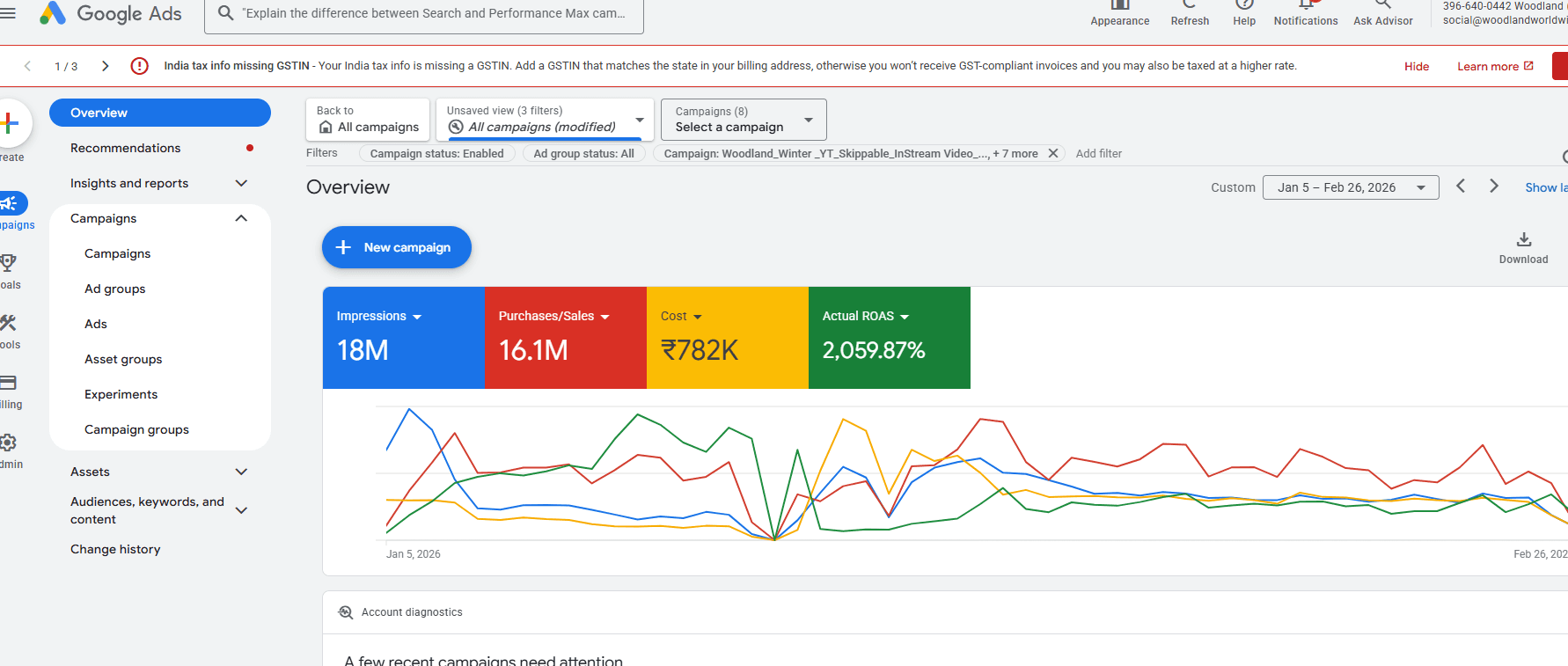This screenshot has height=666, width=1568.
Task: Select Change history menu item
Action: pyautogui.click(x=115, y=549)
